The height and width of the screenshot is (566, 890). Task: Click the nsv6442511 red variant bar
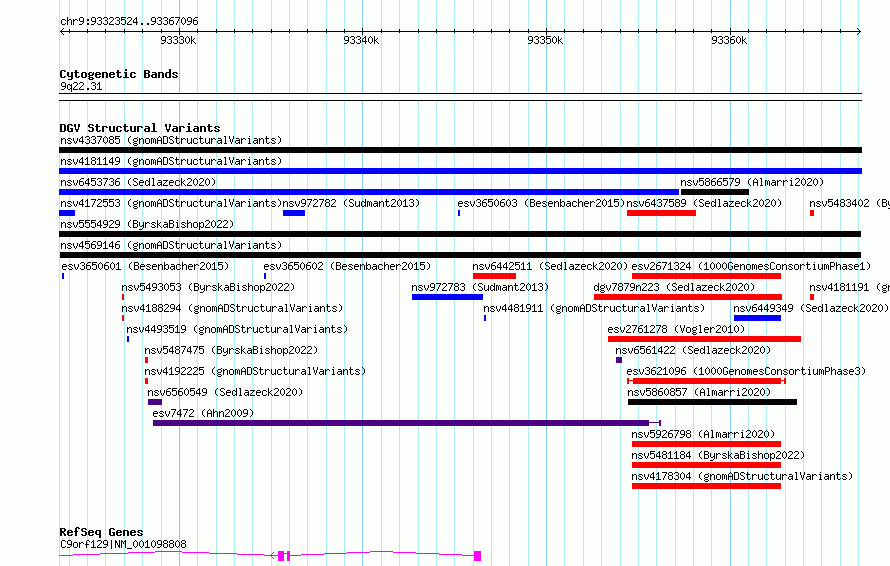coord(494,276)
